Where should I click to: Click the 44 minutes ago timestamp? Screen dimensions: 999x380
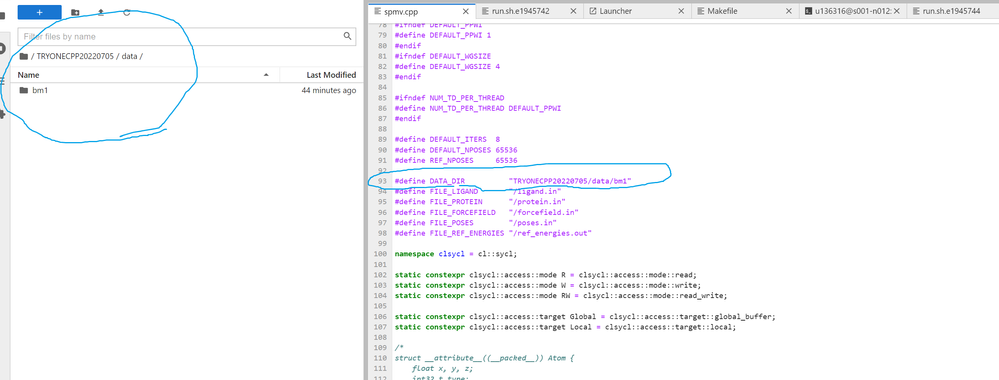329,91
